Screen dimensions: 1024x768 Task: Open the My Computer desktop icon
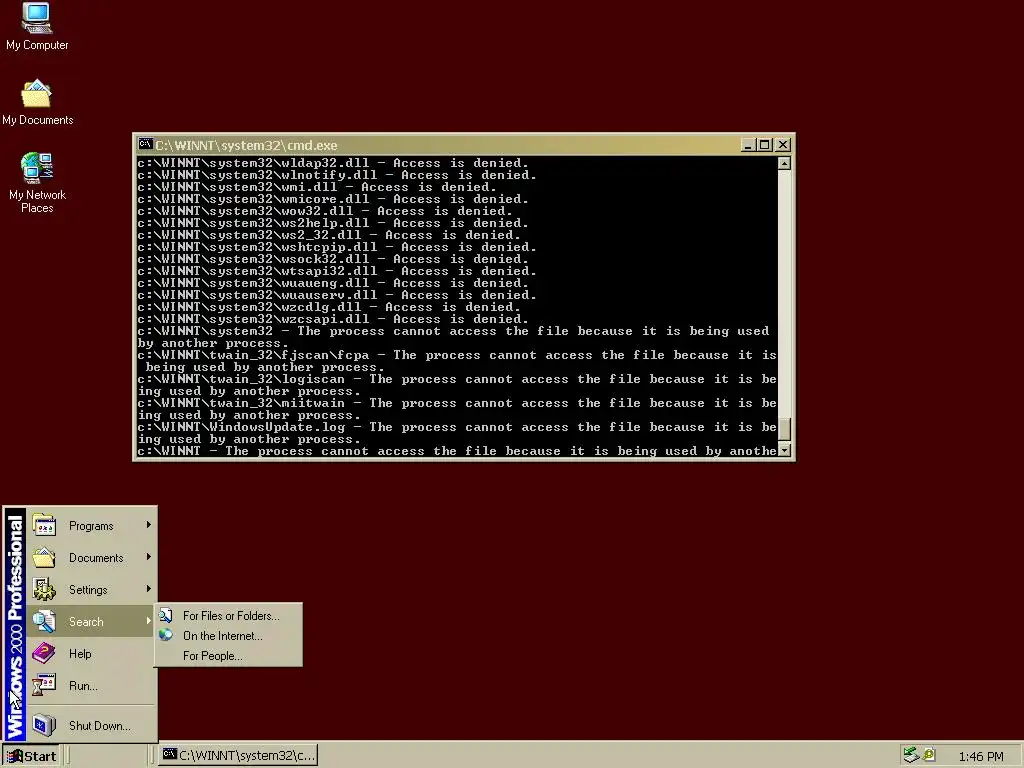(37, 27)
